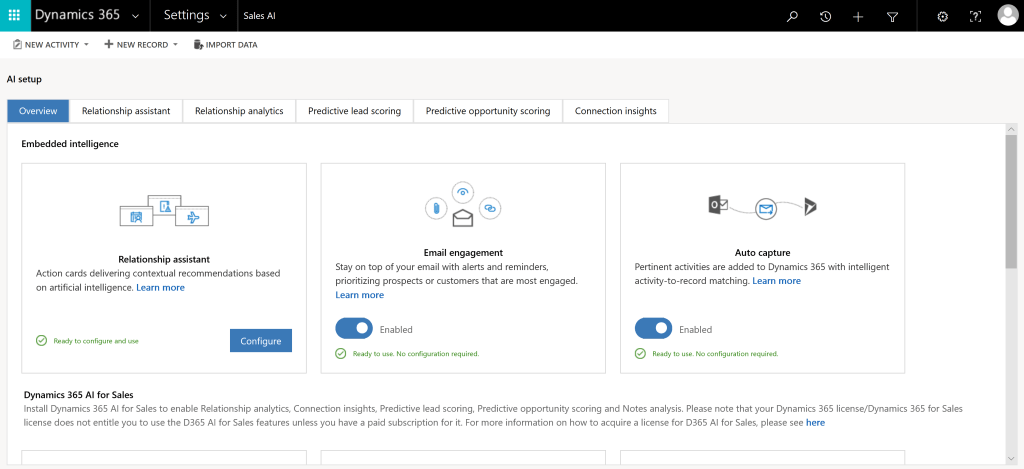Click 'Enabled' label in Auto capture card

(x=696, y=329)
